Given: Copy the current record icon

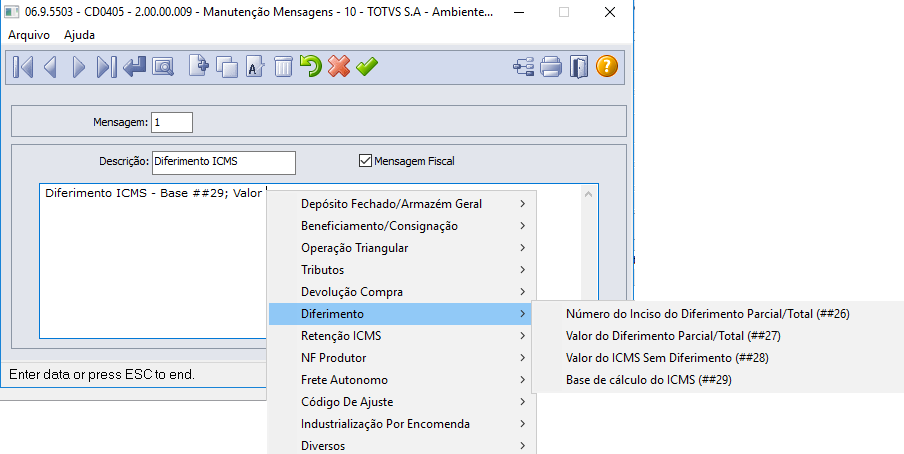Looking at the screenshot, I should point(227,67).
